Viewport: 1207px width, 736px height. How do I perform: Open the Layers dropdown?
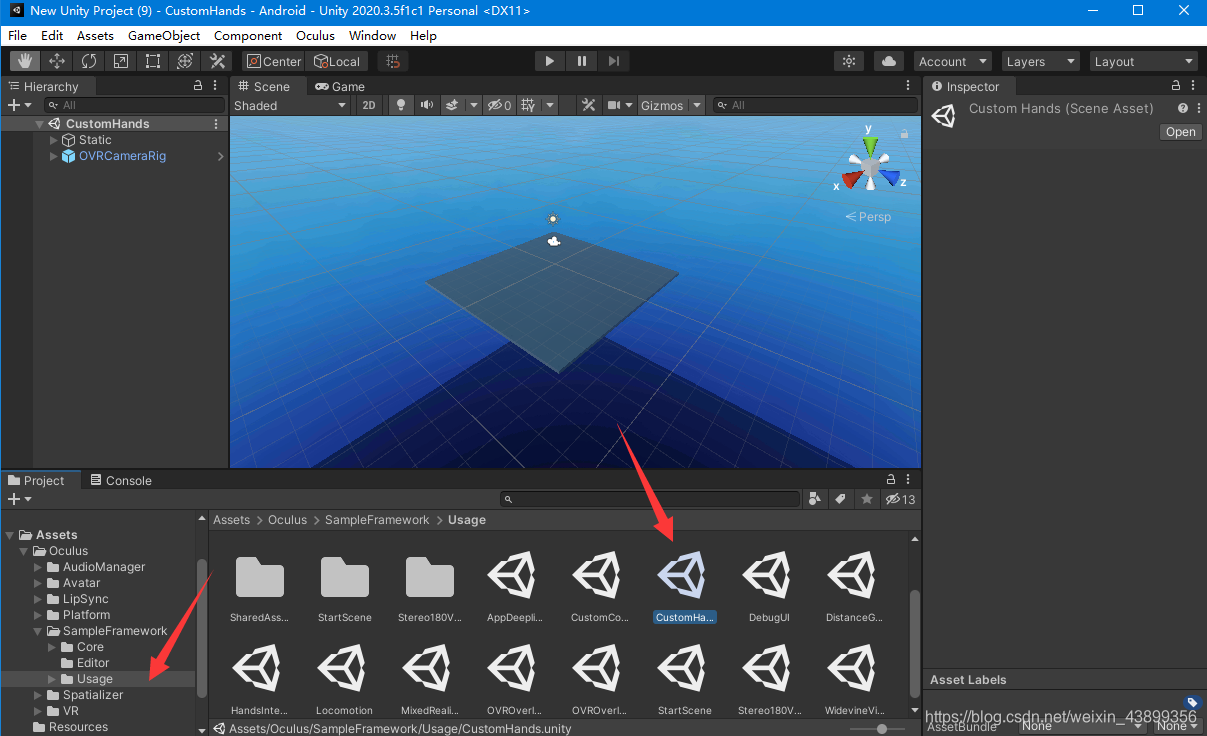(1040, 61)
